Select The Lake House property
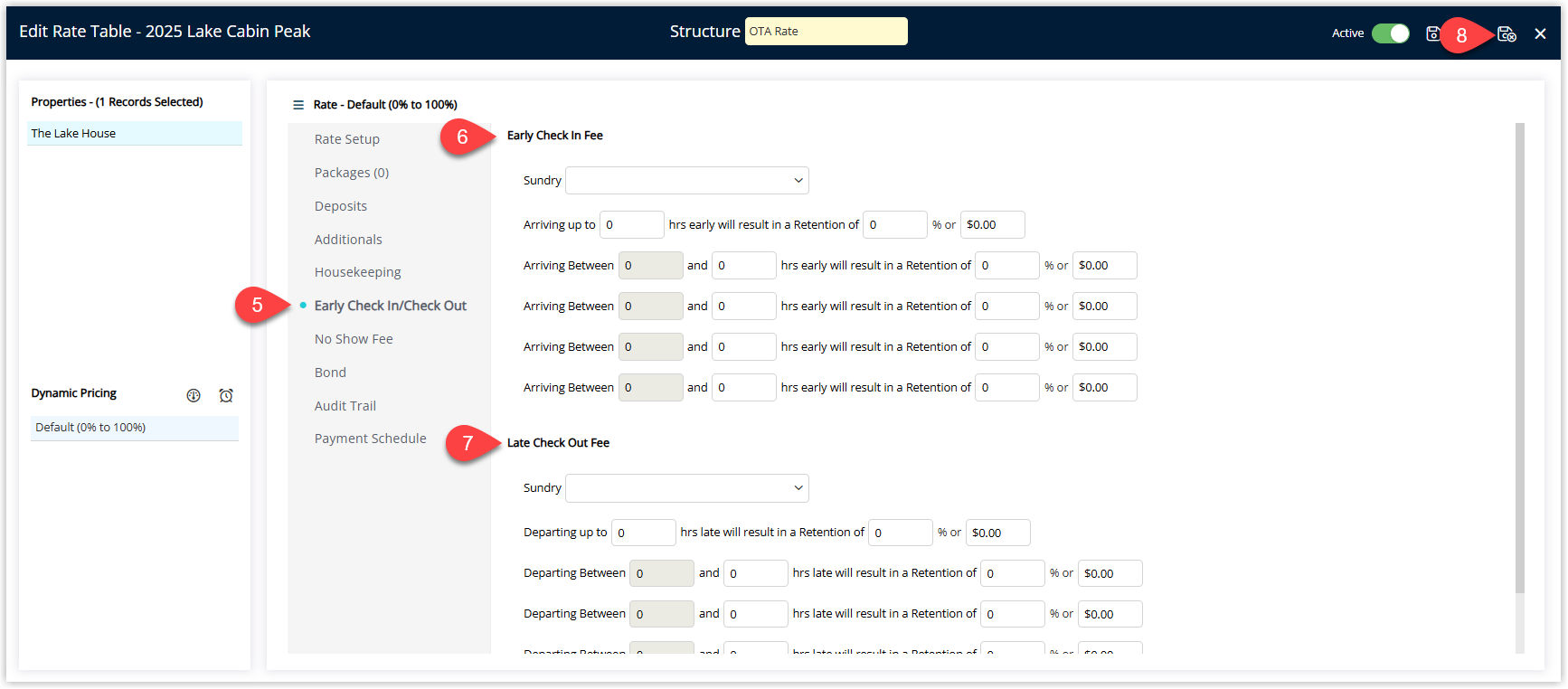The height and width of the screenshot is (689, 1568). point(135,133)
